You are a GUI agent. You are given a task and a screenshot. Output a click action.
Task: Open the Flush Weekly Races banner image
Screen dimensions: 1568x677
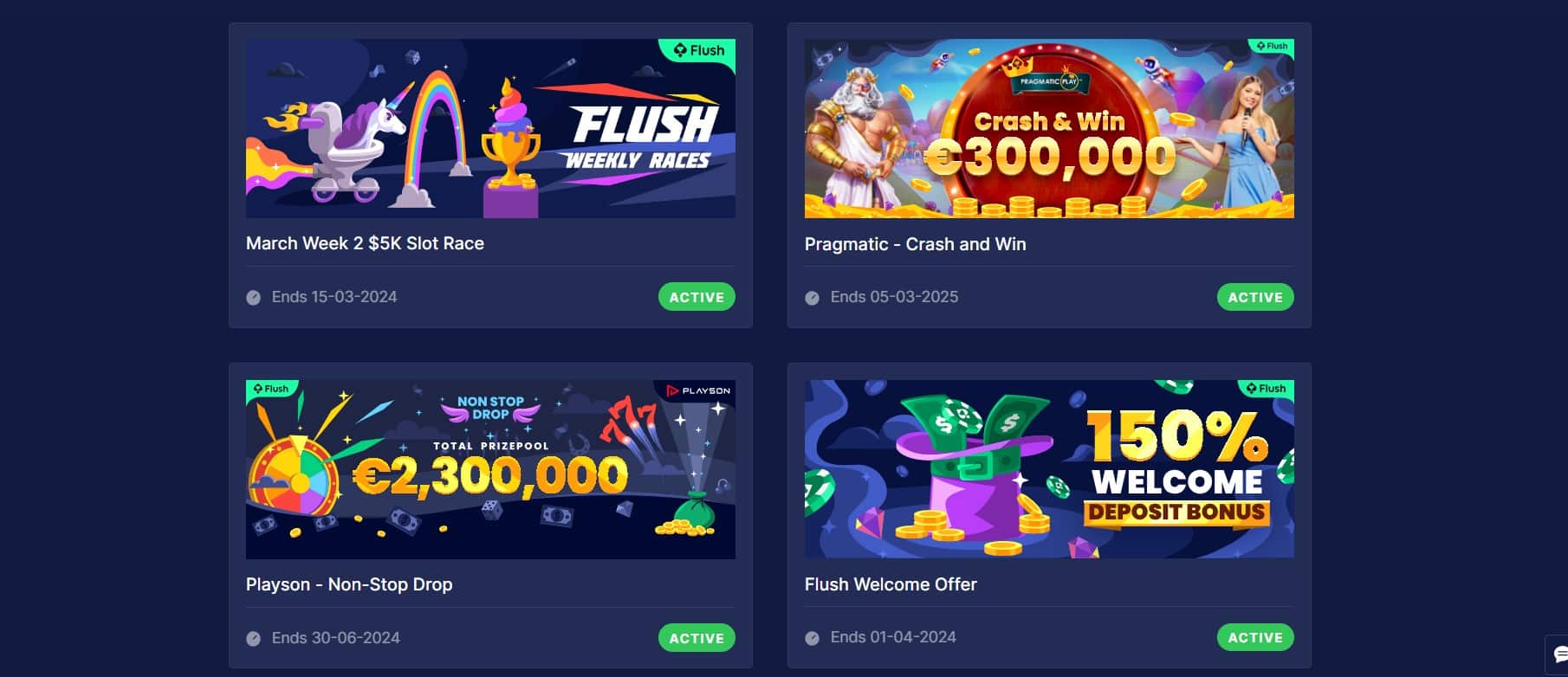[x=490, y=128]
